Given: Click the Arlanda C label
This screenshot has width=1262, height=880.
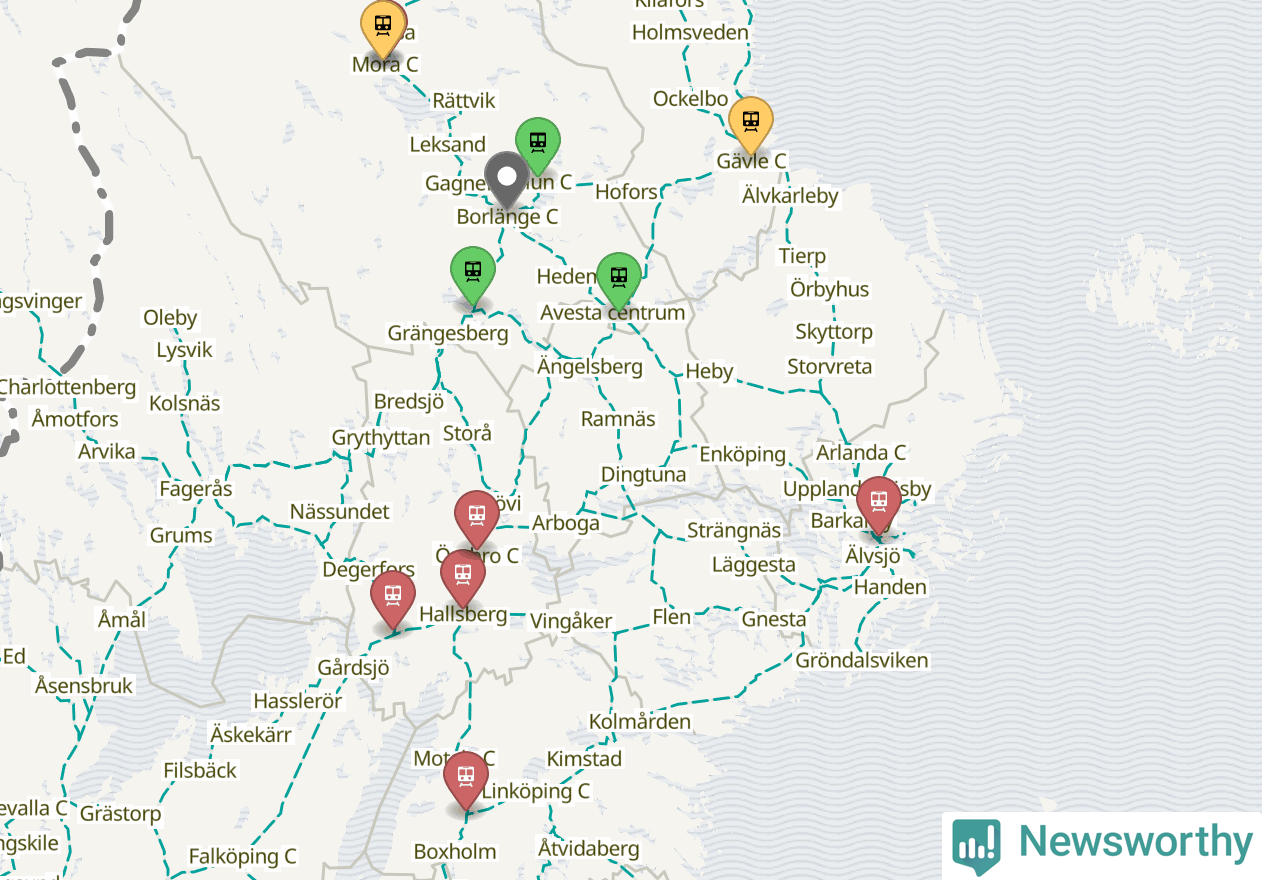Looking at the screenshot, I should (x=861, y=452).
